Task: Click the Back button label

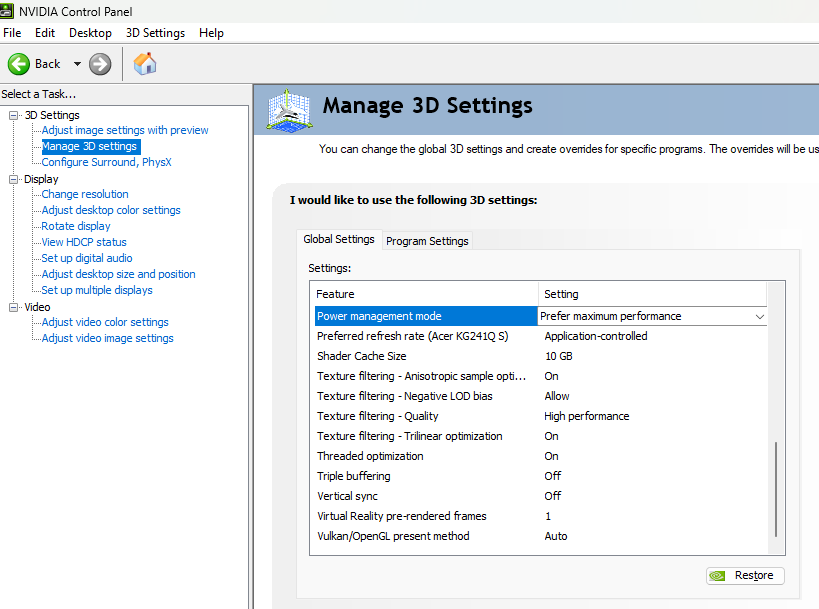Action: pos(48,64)
